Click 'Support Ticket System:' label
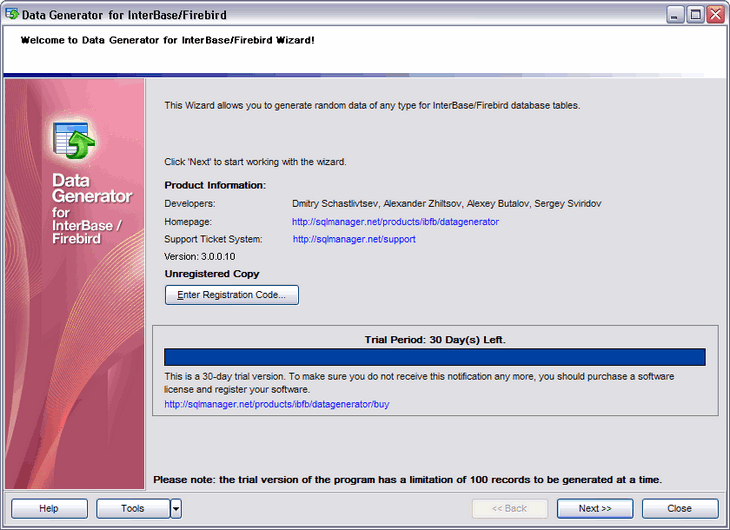The image size is (730, 530). pos(213,239)
